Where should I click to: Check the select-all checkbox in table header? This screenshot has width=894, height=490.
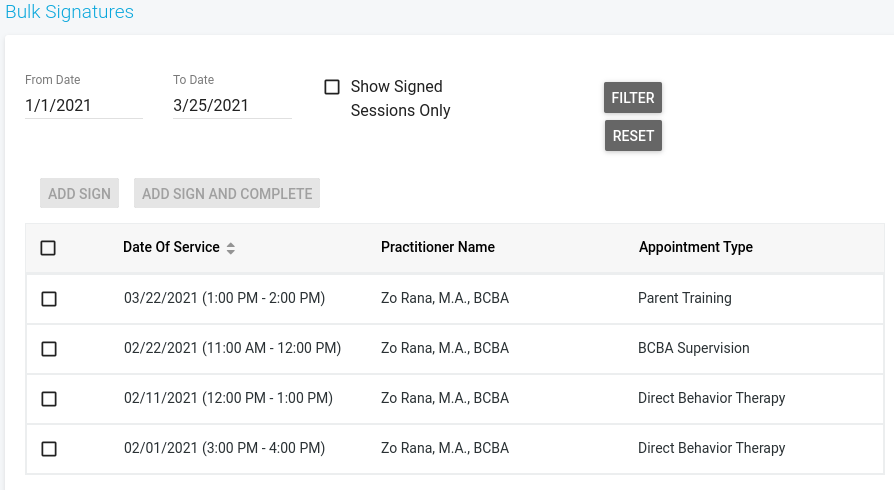pyautogui.click(x=48, y=248)
